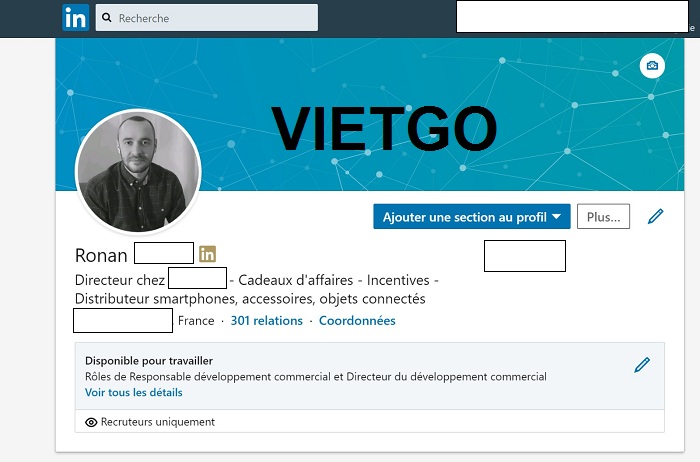Open the '301 relations' link
This screenshot has height=462, width=700.
coord(266,321)
